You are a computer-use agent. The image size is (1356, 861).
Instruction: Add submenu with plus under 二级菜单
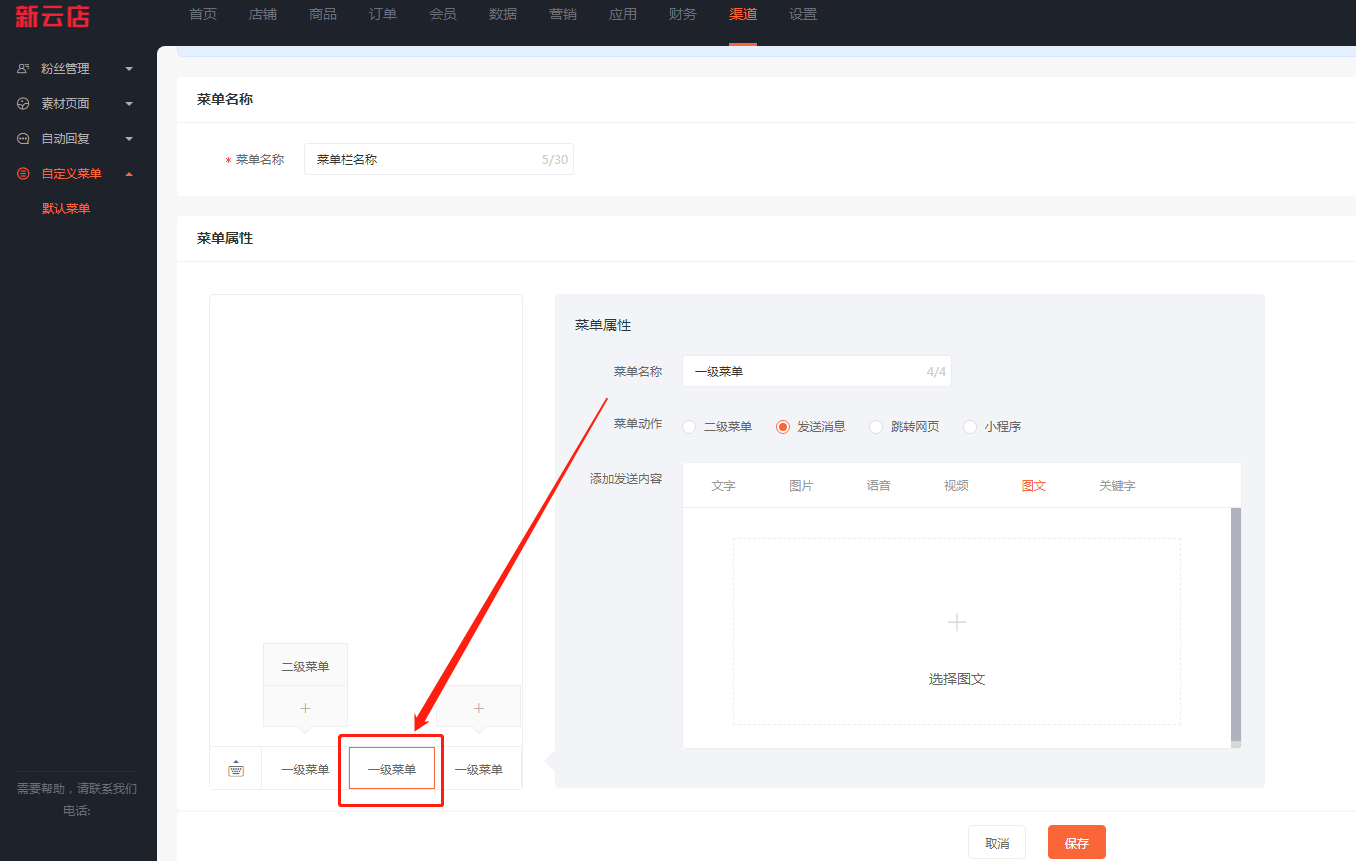[x=305, y=708]
